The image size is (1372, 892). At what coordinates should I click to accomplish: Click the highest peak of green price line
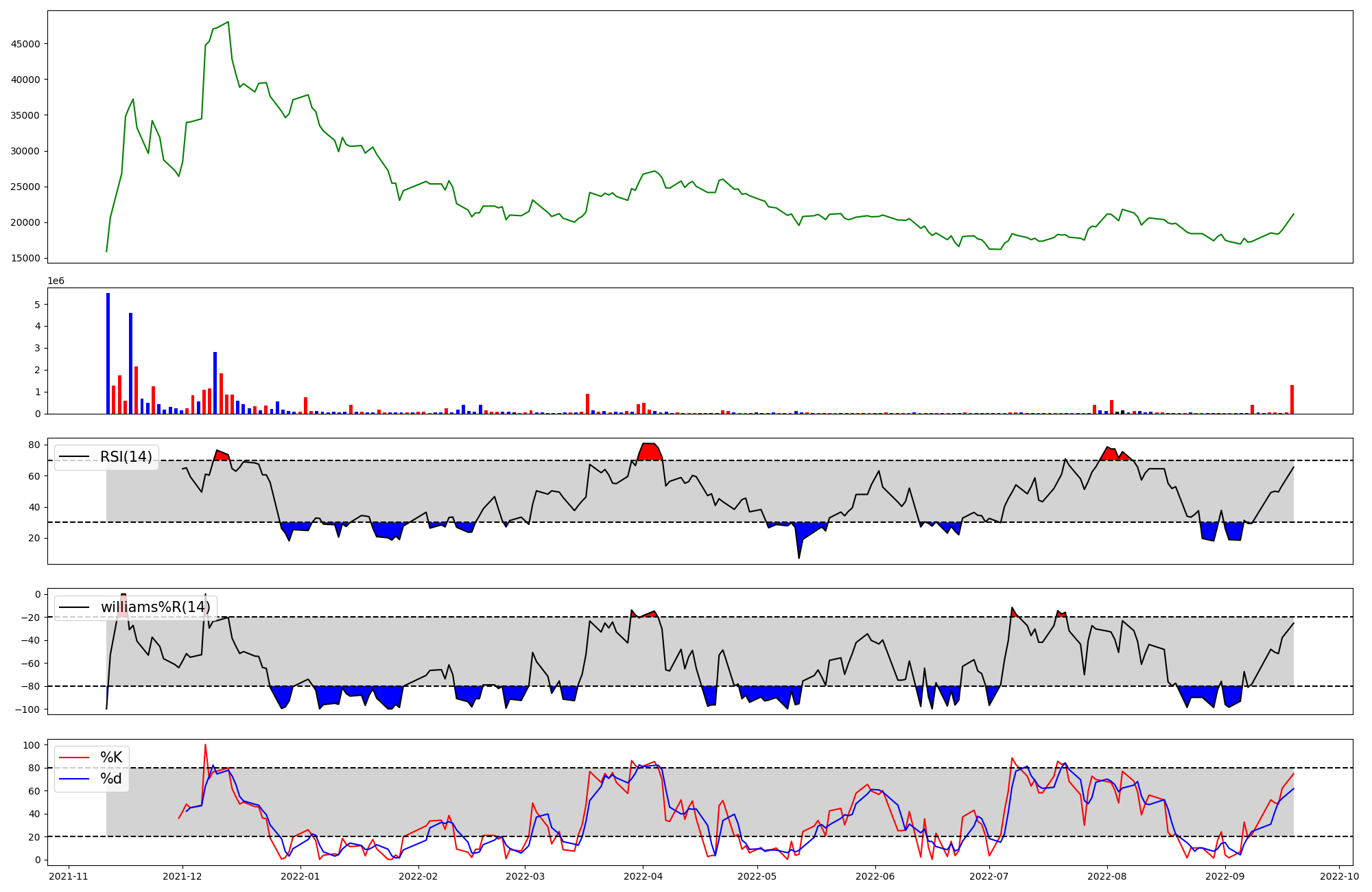click(x=228, y=23)
